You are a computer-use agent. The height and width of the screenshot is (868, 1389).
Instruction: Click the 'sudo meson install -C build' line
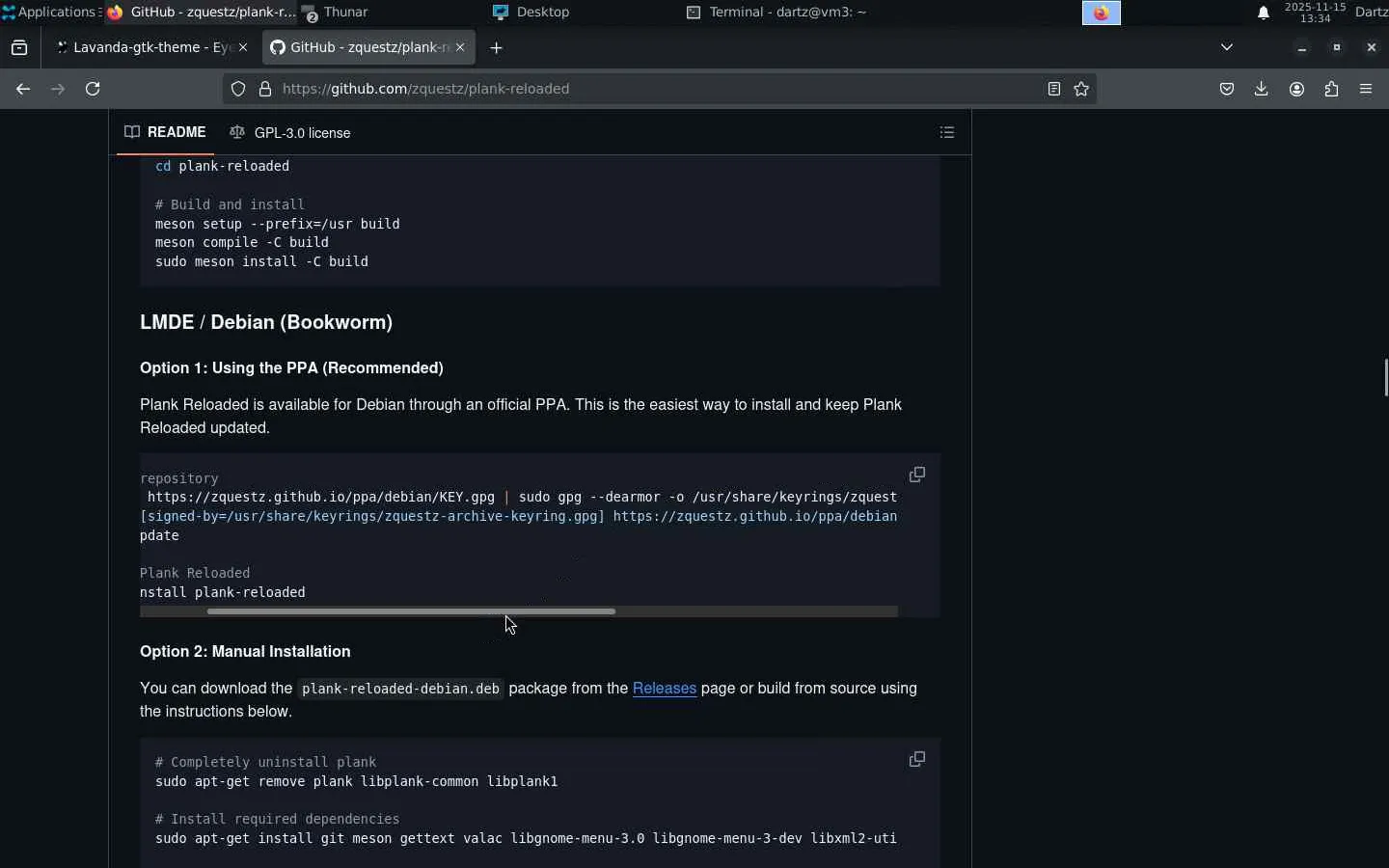click(261, 261)
